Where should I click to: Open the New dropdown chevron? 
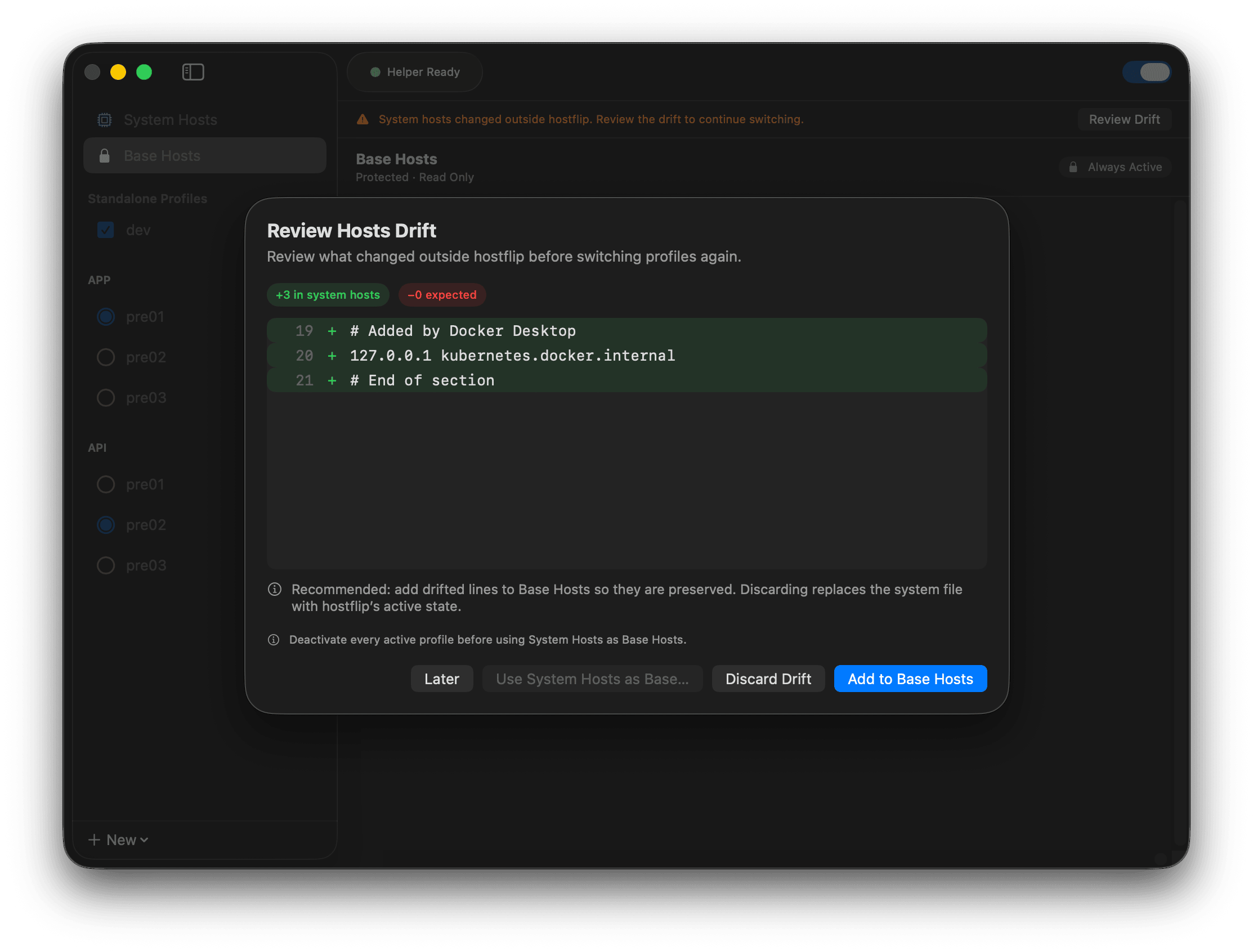pyautogui.click(x=144, y=840)
